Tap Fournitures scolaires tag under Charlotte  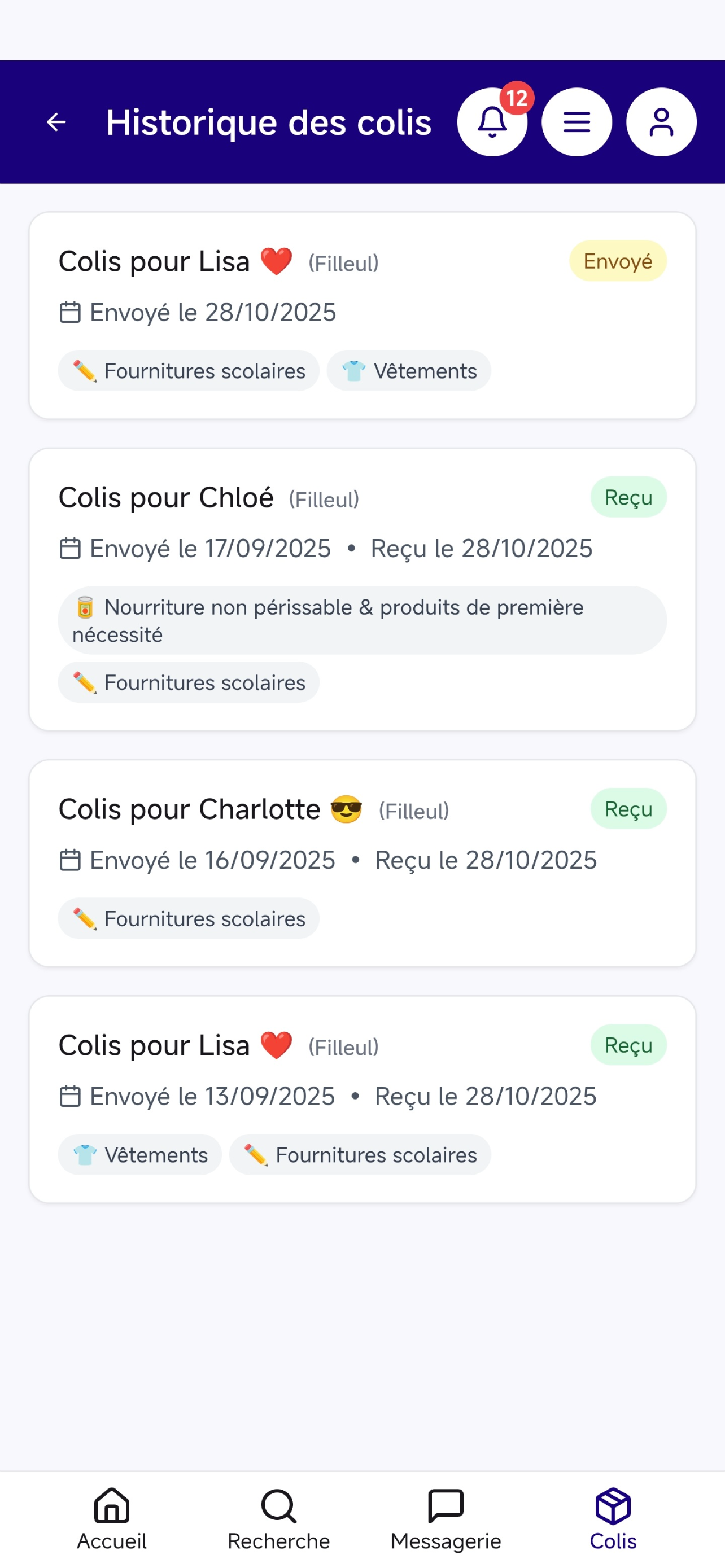[189, 918]
